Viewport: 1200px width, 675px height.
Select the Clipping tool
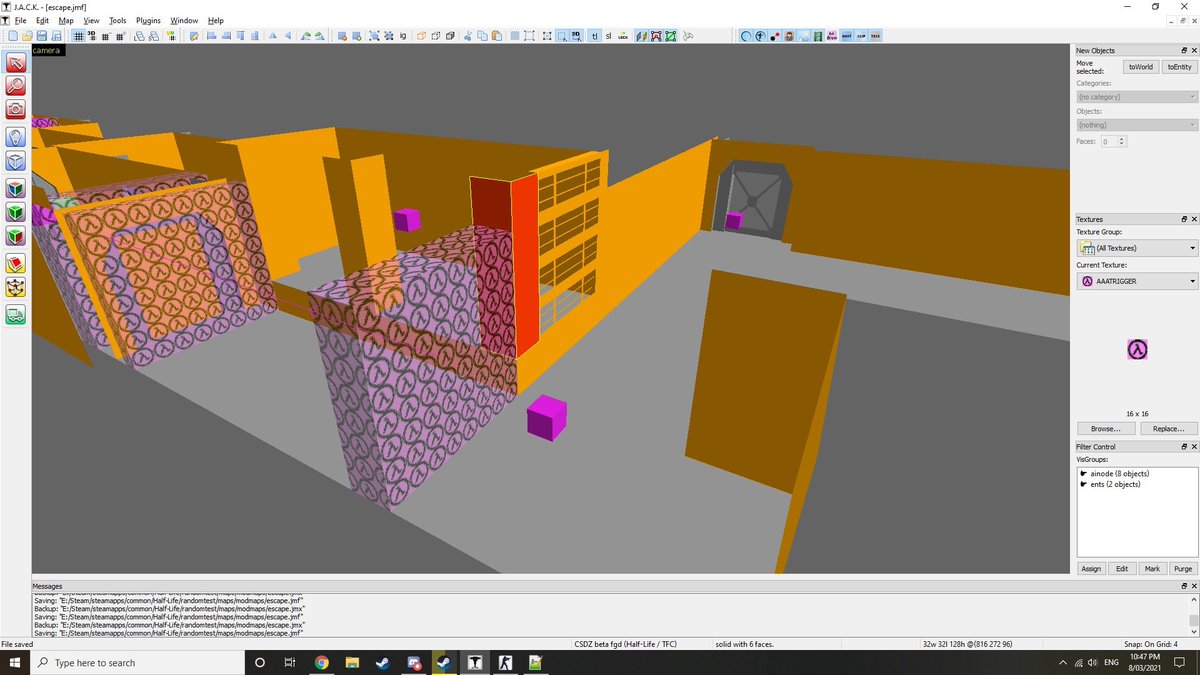click(16, 263)
